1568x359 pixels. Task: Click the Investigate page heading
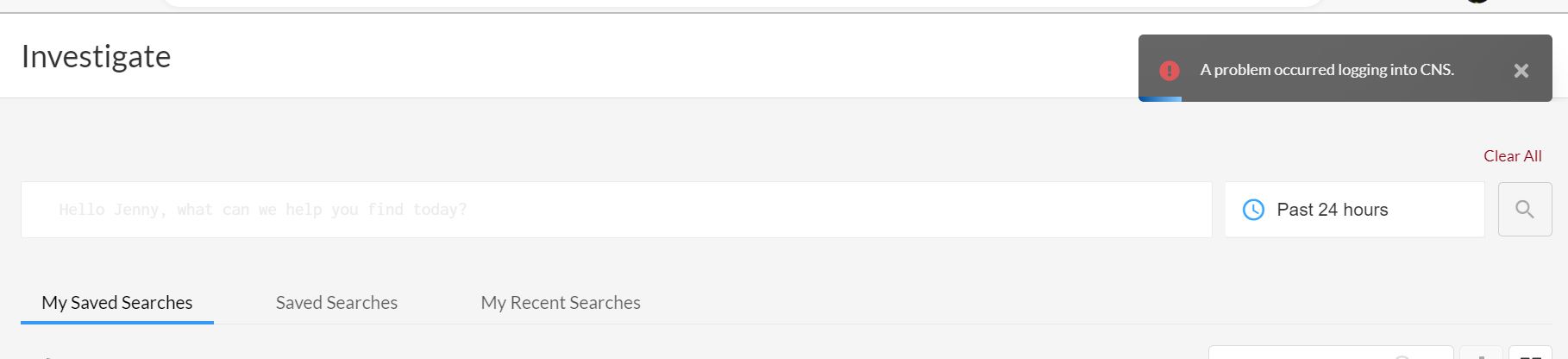96,57
